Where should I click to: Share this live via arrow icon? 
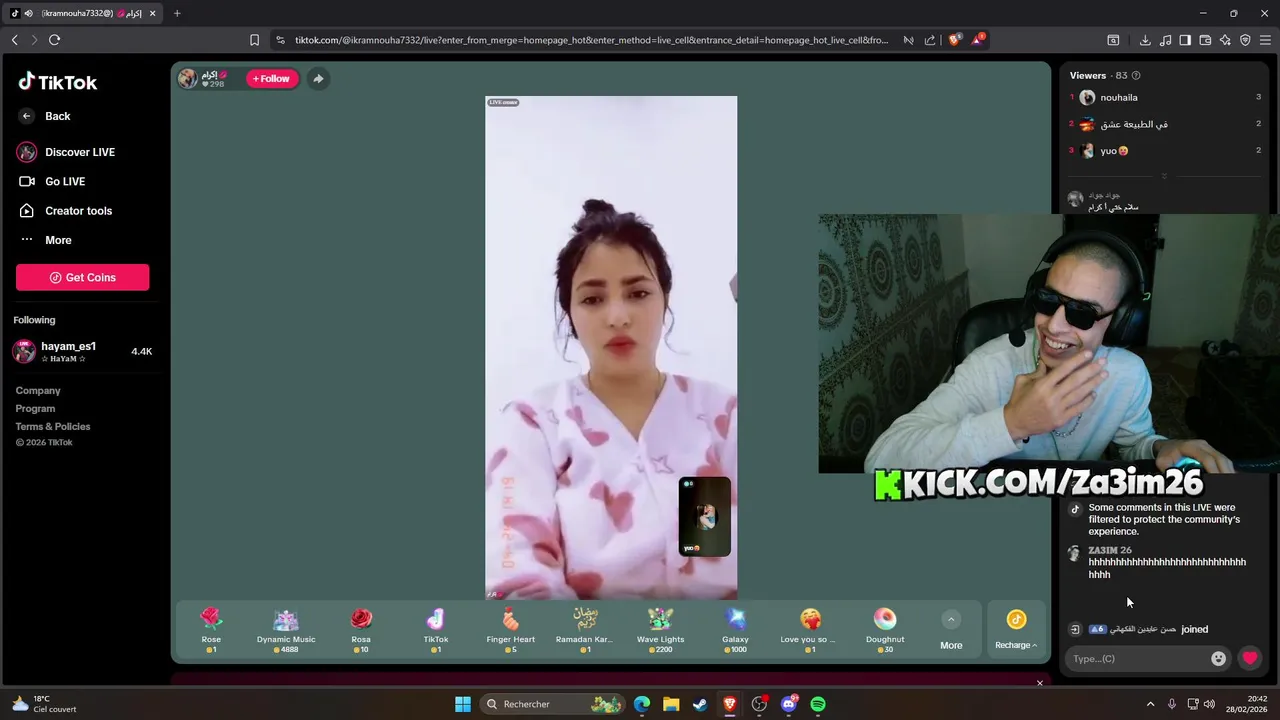click(x=318, y=79)
